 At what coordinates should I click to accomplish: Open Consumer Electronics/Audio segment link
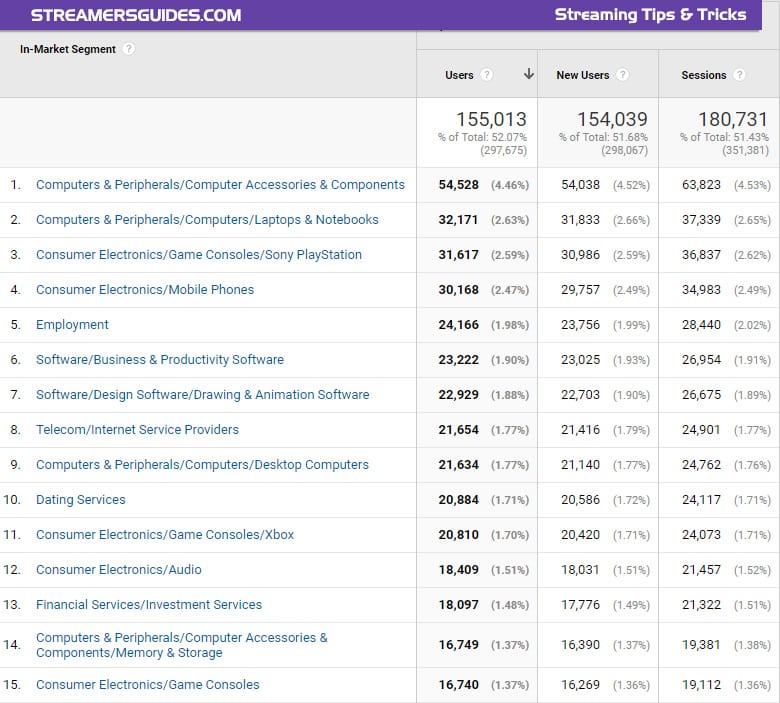pyautogui.click(x=118, y=570)
